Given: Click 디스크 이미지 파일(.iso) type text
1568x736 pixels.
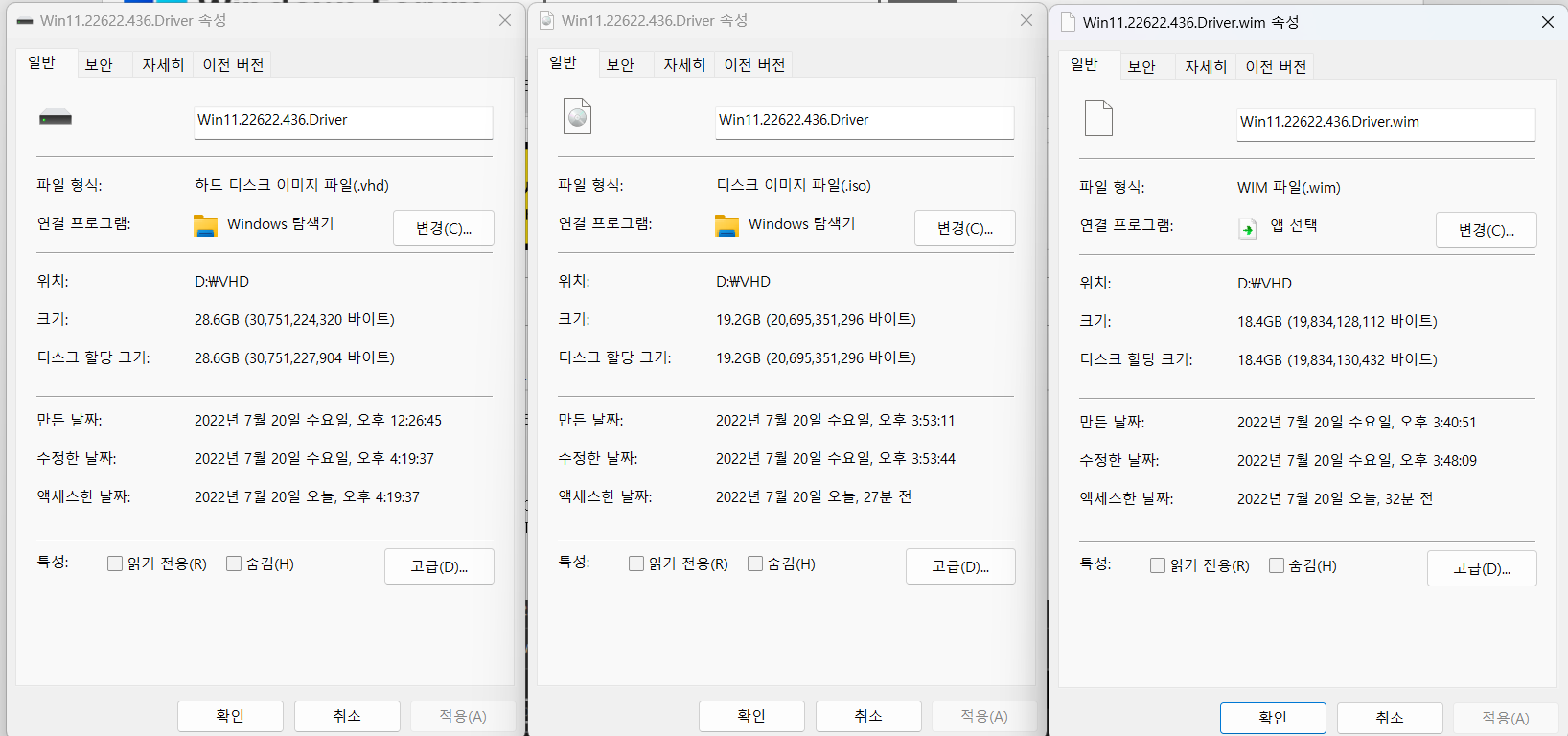Looking at the screenshot, I should 794,185.
